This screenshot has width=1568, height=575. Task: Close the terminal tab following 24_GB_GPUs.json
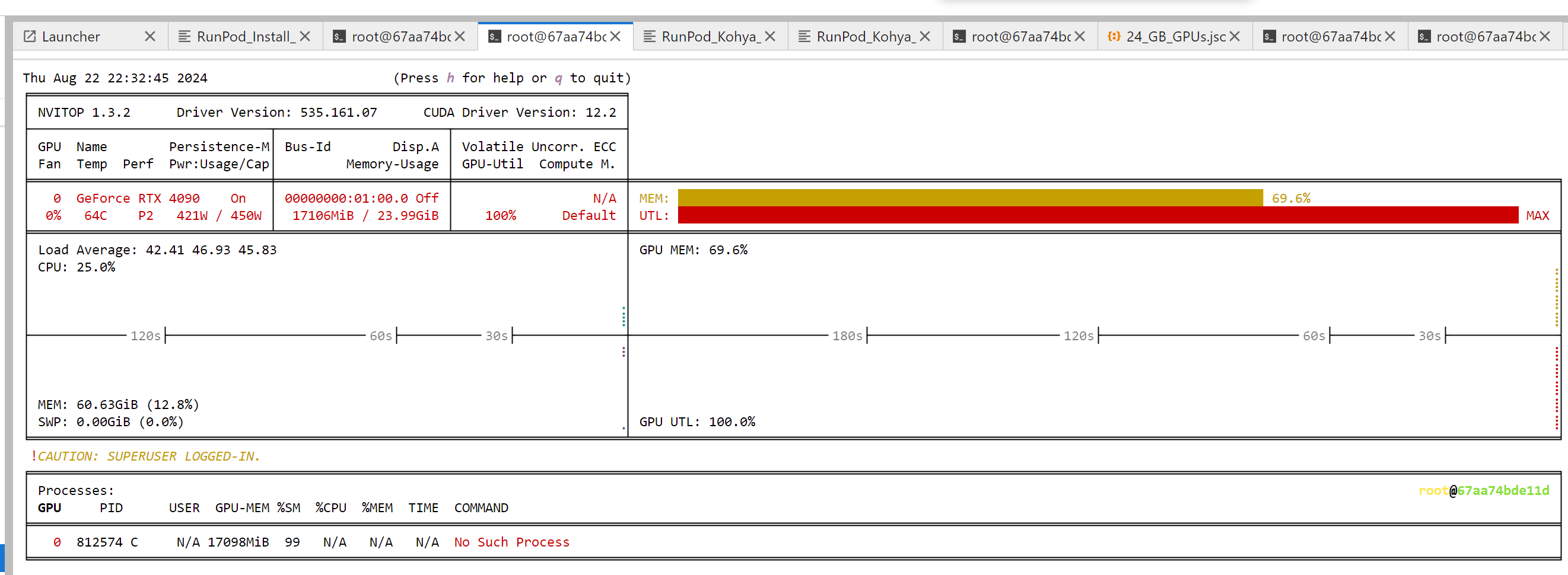point(1390,37)
